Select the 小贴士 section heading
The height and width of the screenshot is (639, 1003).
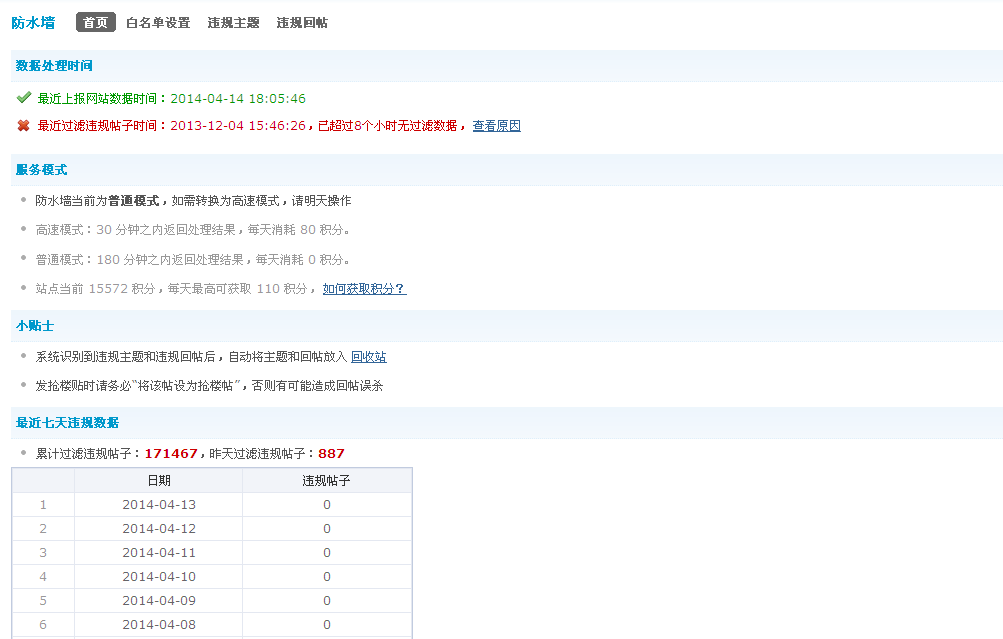35,326
